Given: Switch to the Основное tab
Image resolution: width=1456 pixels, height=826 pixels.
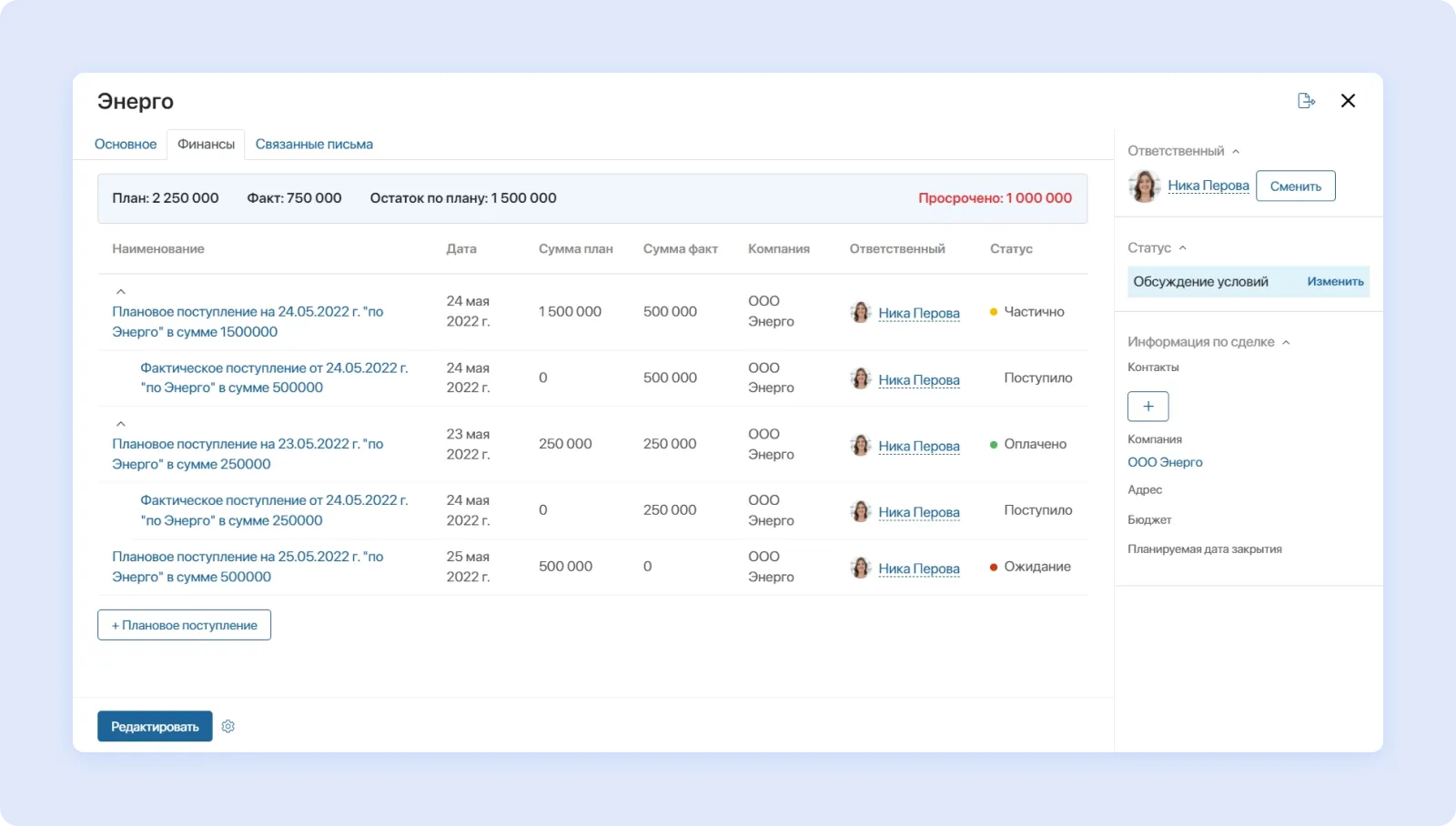Looking at the screenshot, I should pyautogui.click(x=126, y=144).
